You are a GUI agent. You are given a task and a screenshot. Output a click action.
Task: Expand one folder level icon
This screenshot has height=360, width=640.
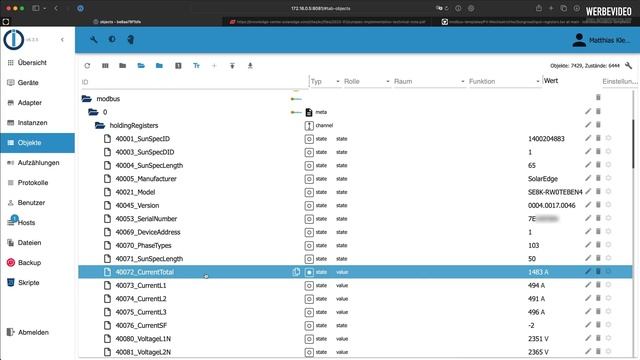pos(141,66)
